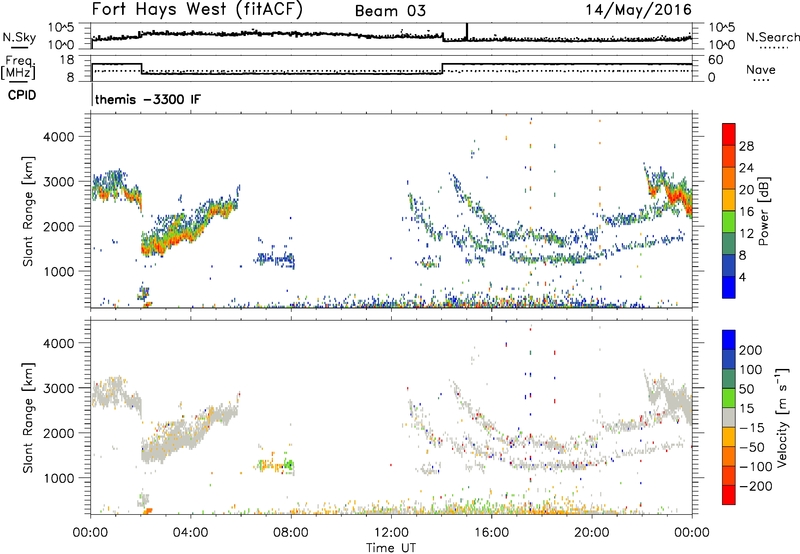800x554 pixels.
Task: Click the date "14/May/2016"
Action: click(638, 10)
